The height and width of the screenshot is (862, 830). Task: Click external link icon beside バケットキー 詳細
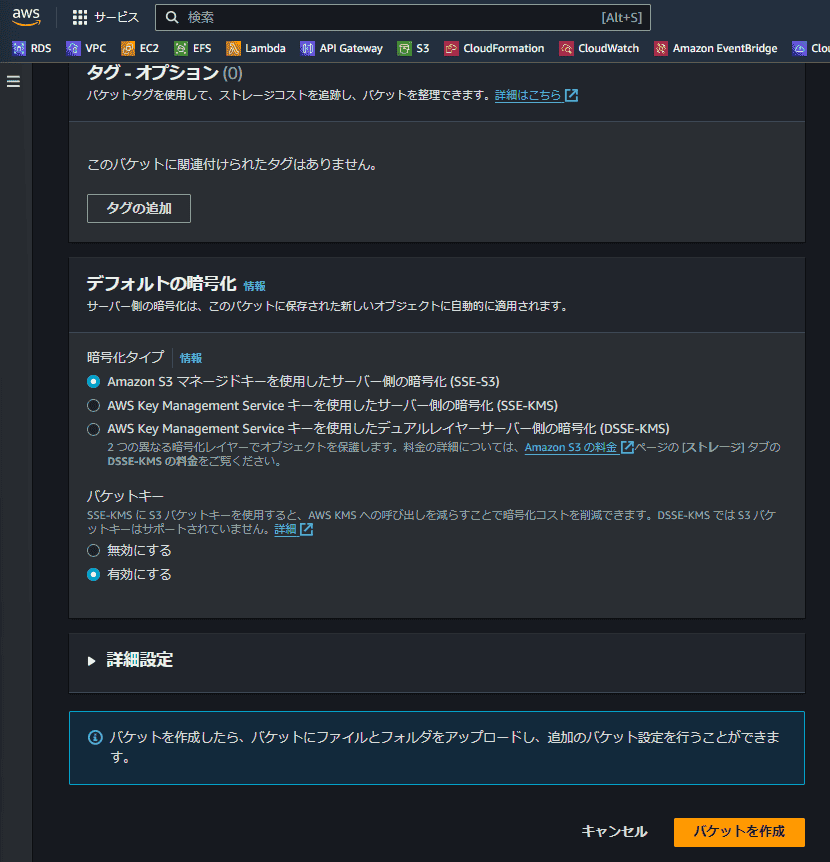[306, 529]
